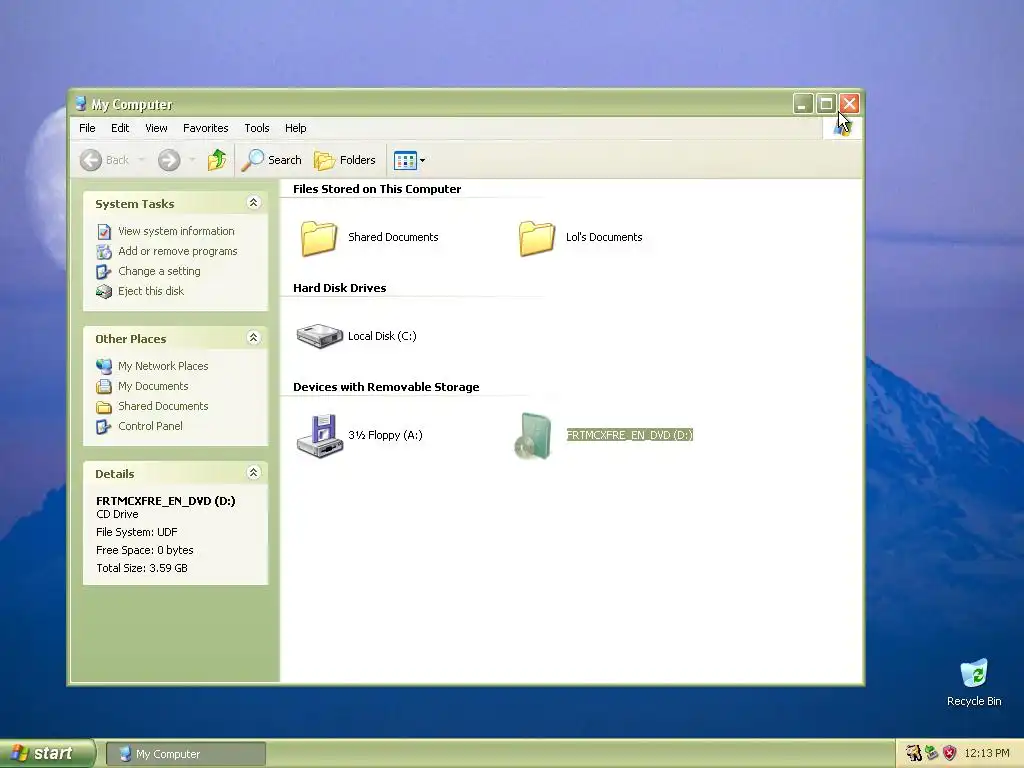This screenshot has width=1024, height=768.
Task: Click the Forward arrow button
Action: coord(169,160)
